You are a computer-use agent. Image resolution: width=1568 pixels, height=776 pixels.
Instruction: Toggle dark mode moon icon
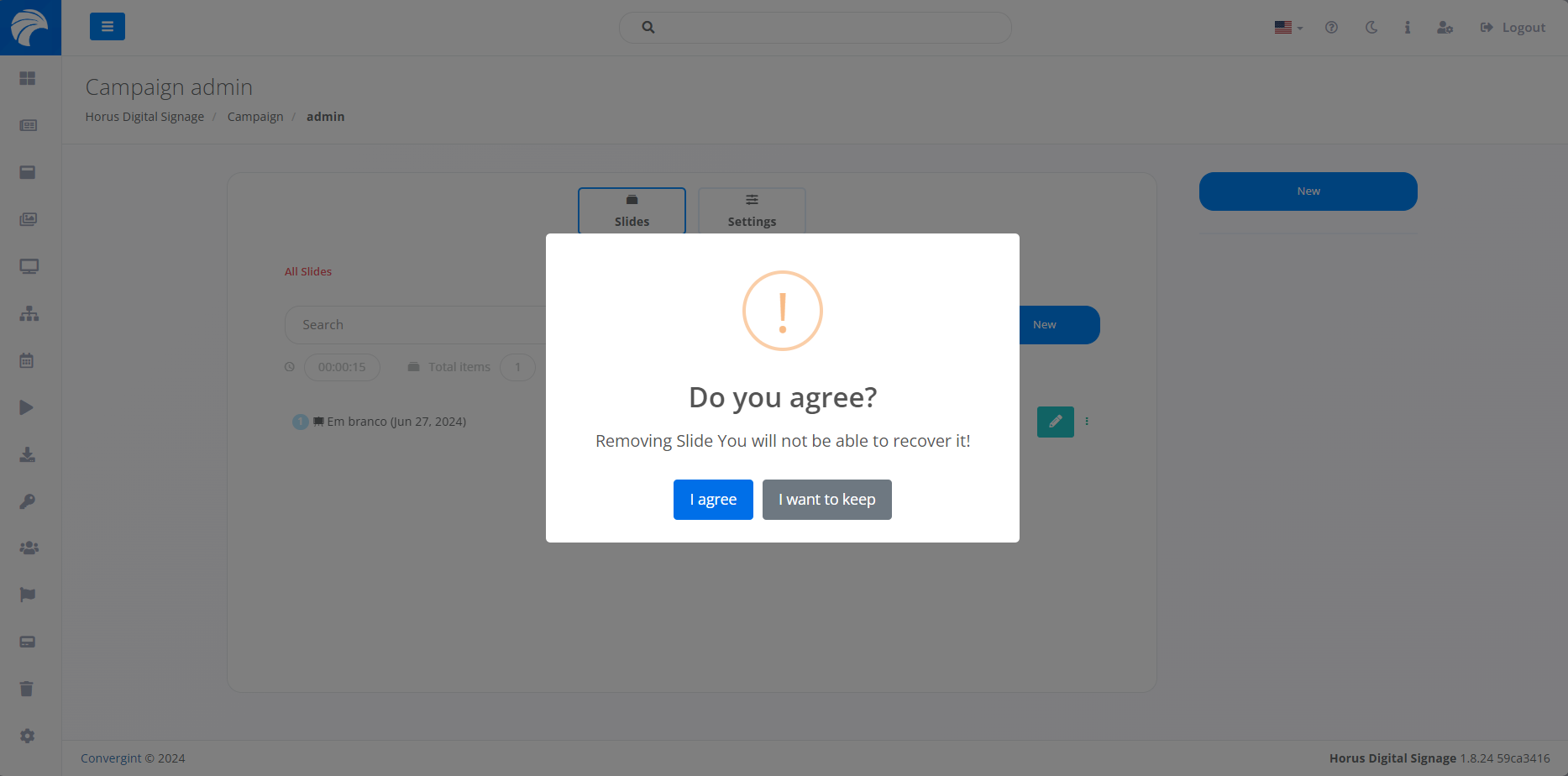[1371, 28]
